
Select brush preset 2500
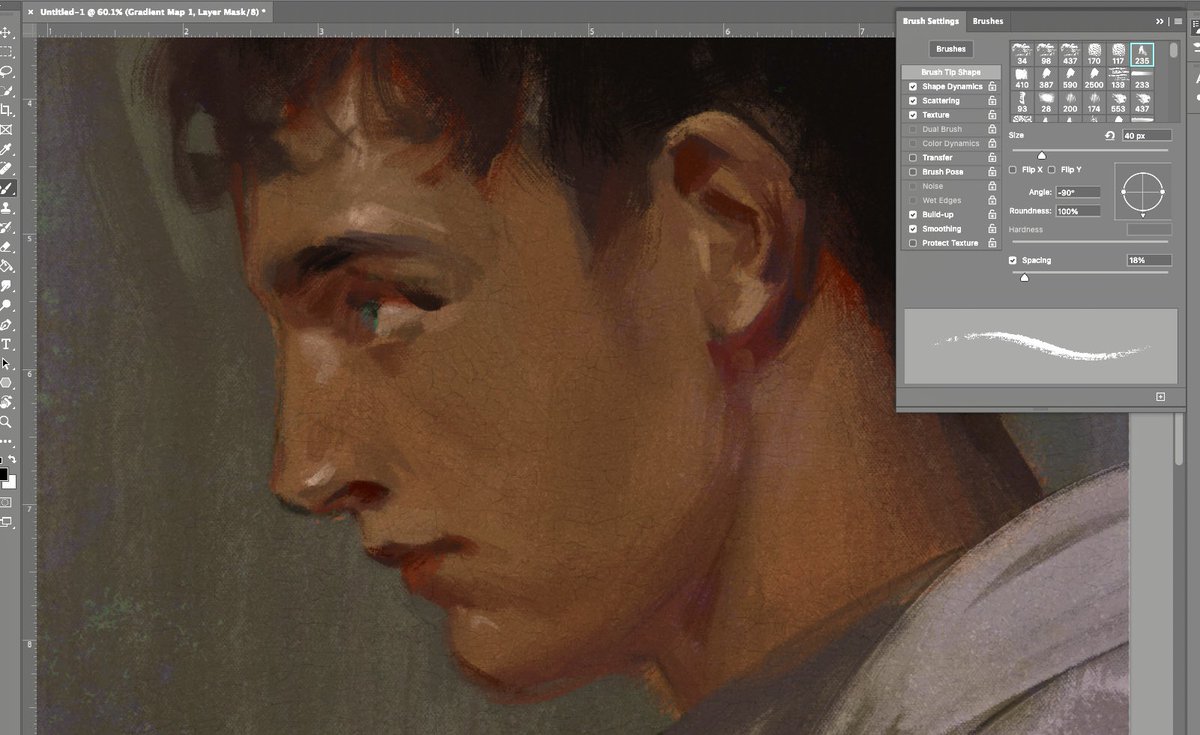point(1094,78)
